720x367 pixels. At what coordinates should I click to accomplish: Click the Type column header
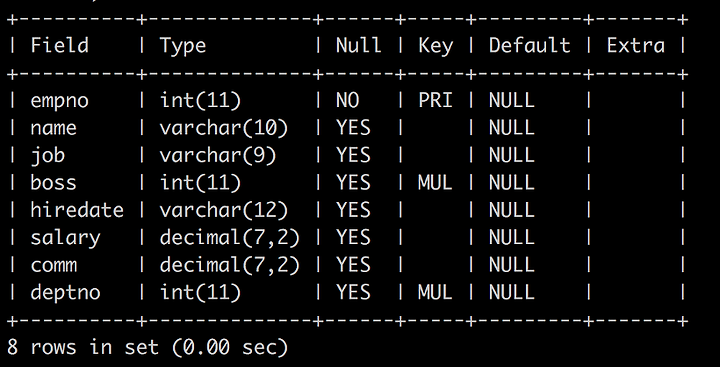pyautogui.click(x=183, y=46)
